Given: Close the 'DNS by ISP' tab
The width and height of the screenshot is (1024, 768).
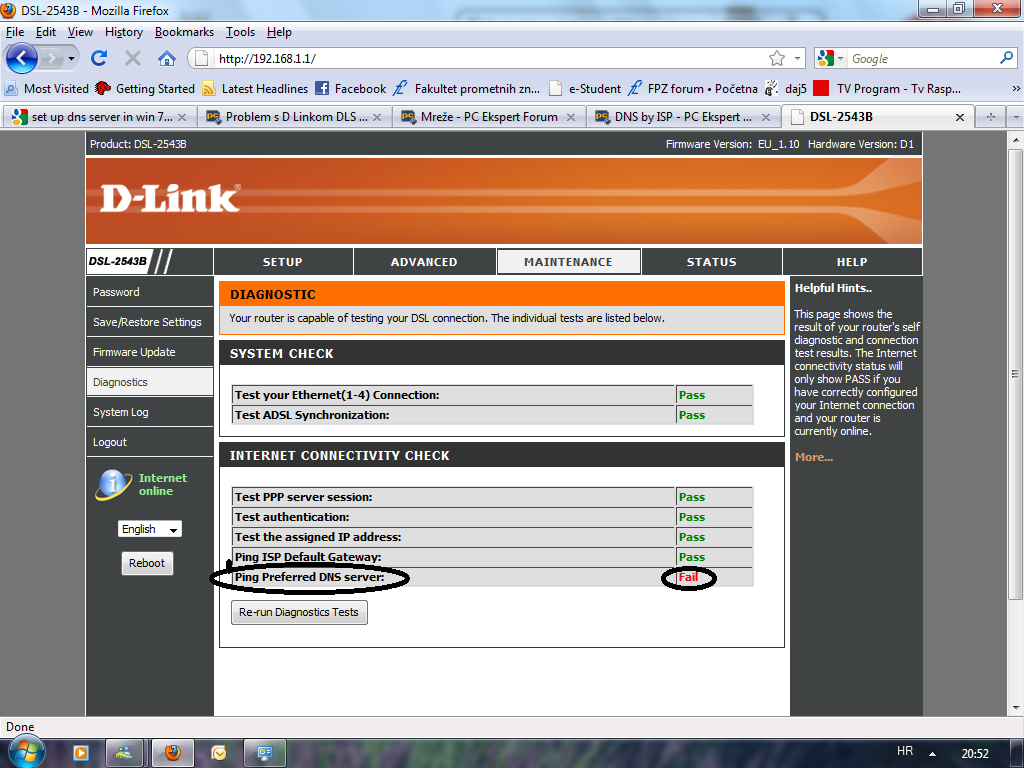Looking at the screenshot, I should 766,117.
